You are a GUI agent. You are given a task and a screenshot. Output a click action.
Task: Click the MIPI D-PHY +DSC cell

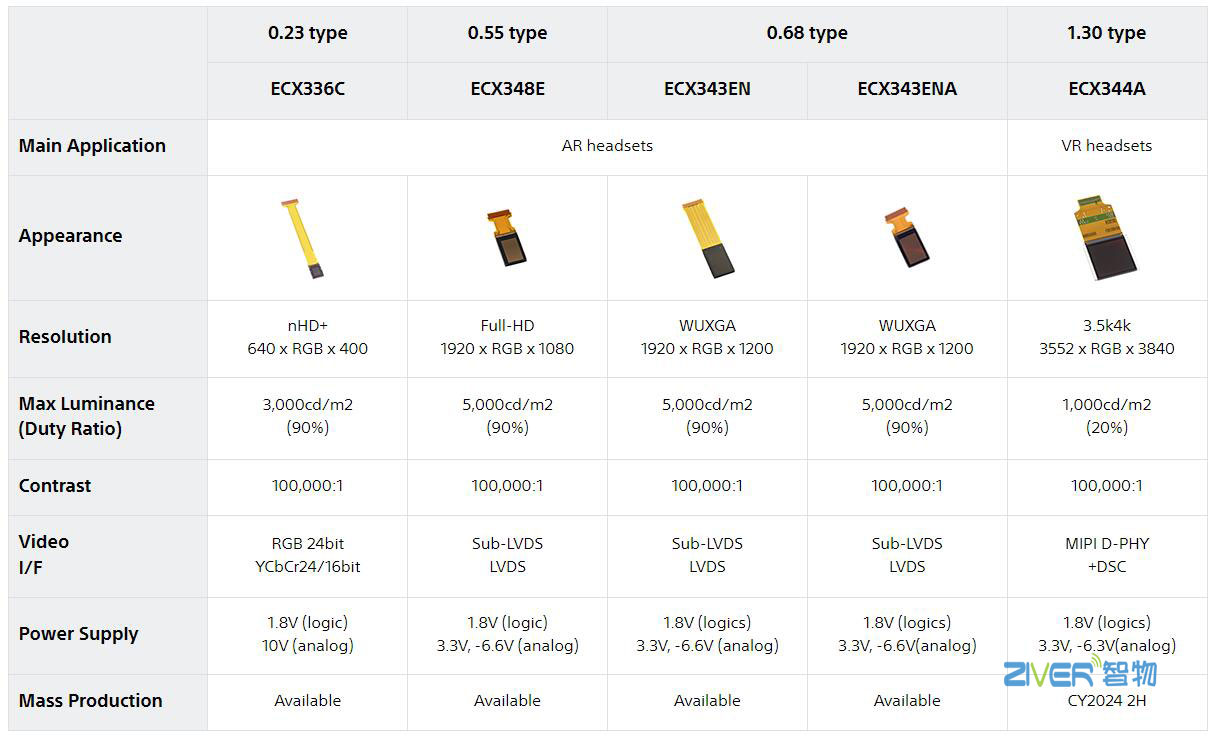coord(1106,555)
